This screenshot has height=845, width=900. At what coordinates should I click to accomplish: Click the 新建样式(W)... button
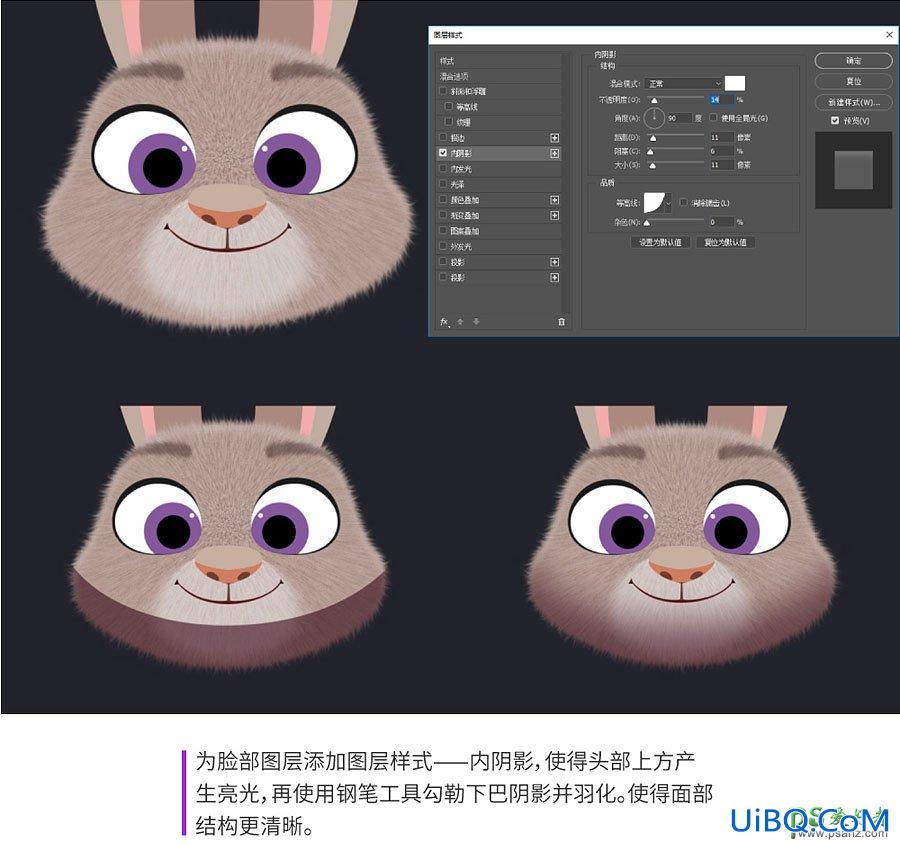(x=853, y=102)
